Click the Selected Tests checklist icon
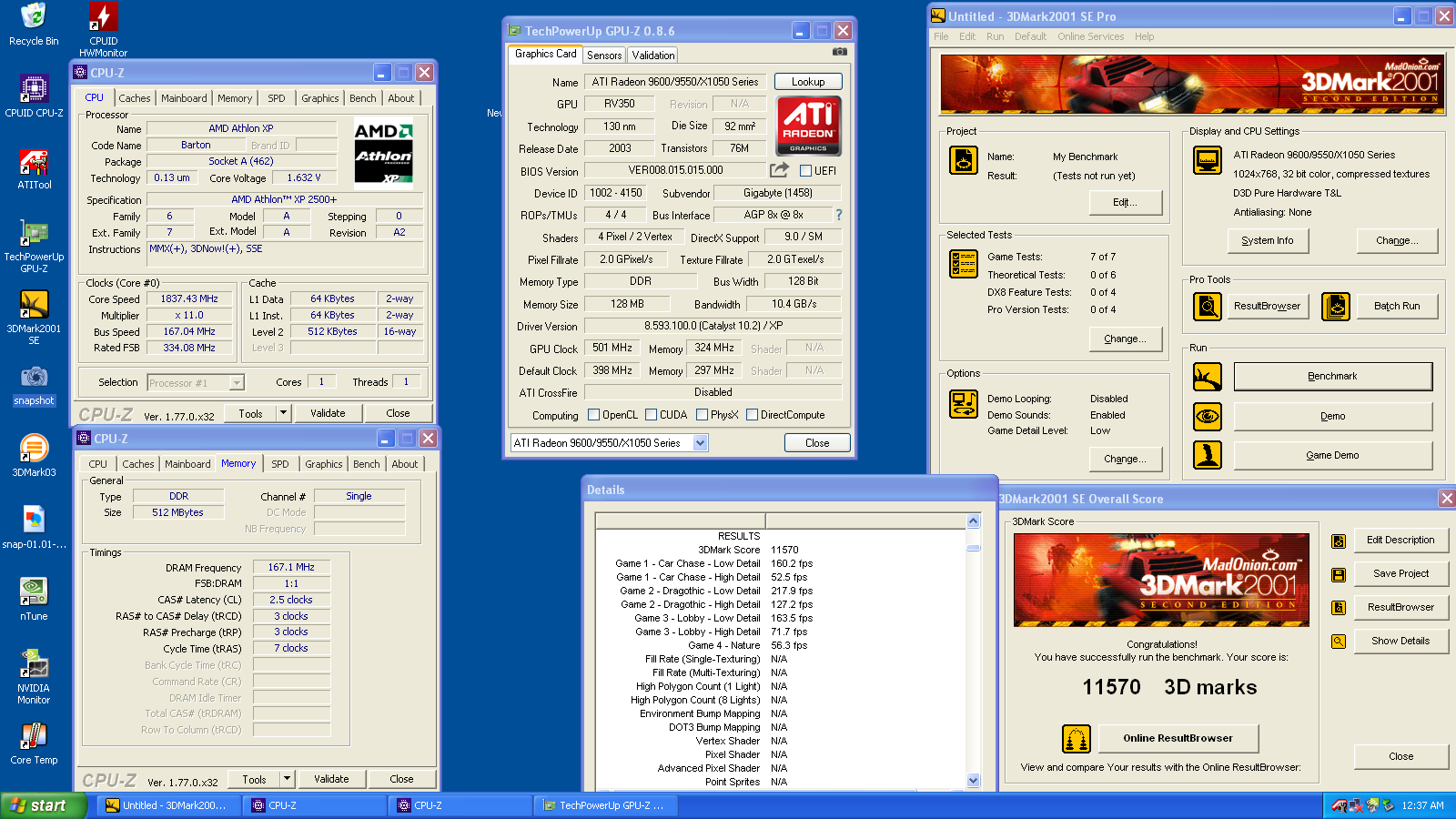The height and width of the screenshot is (819, 1456). click(964, 264)
